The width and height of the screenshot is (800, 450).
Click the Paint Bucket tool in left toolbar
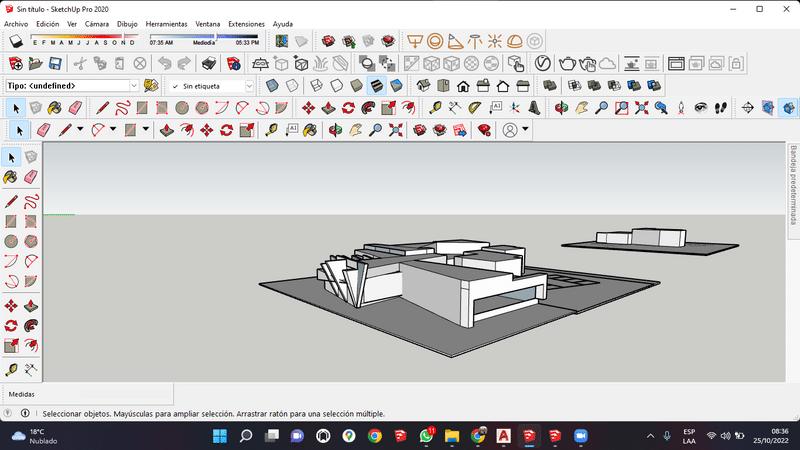tap(11, 176)
